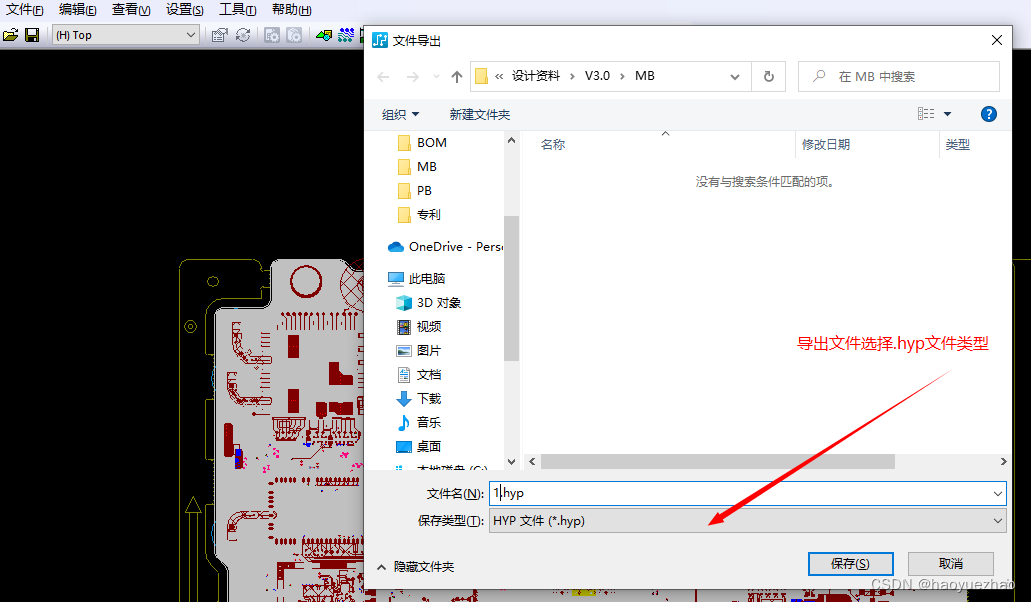Image resolution: width=1031 pixels, height=602 pixels.
Task: Select OneDrive - Personal in navigation pane
Action: click(x=446, y=247)
